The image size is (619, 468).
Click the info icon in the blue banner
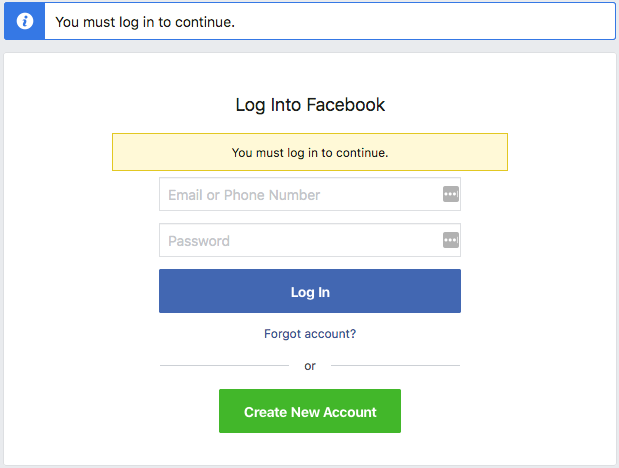point(25,21)
